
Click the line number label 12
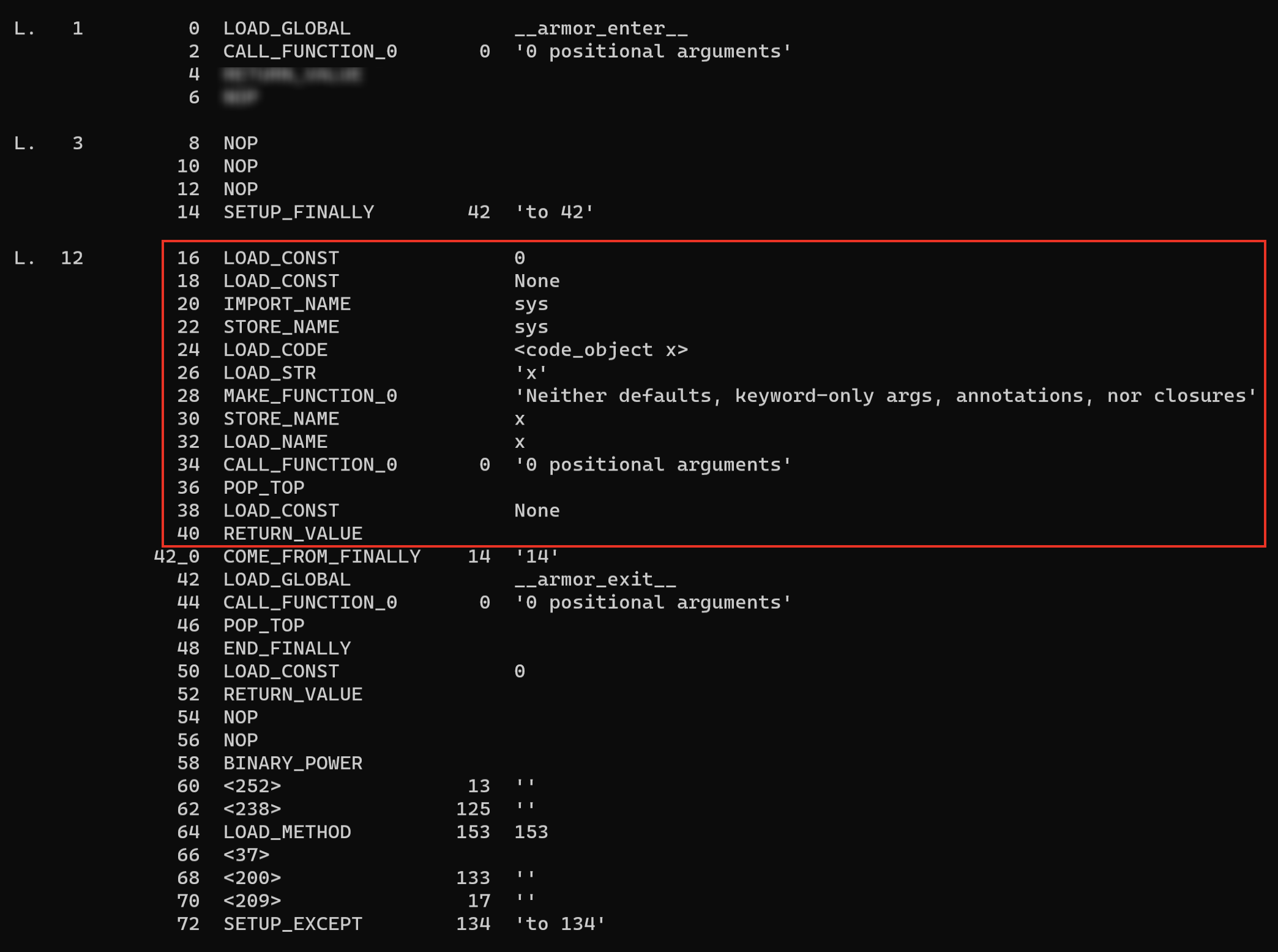72,258
